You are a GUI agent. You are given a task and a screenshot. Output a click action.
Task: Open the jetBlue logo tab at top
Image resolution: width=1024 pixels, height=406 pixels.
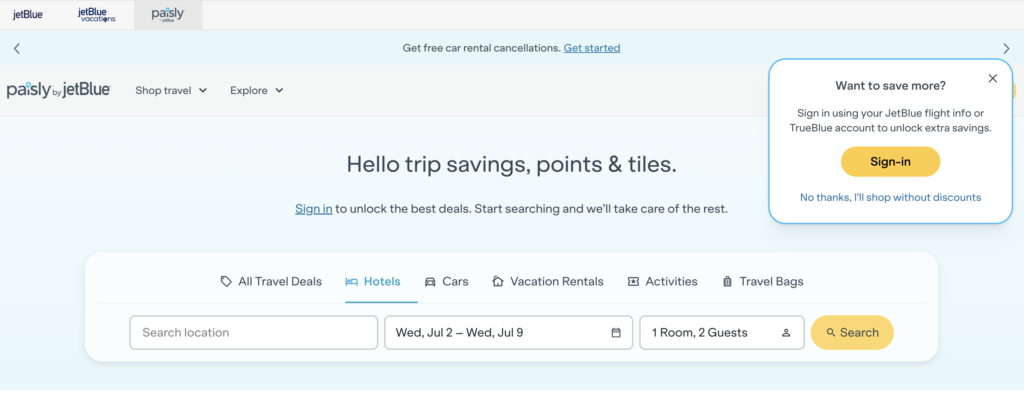click(x=28, y=14)
